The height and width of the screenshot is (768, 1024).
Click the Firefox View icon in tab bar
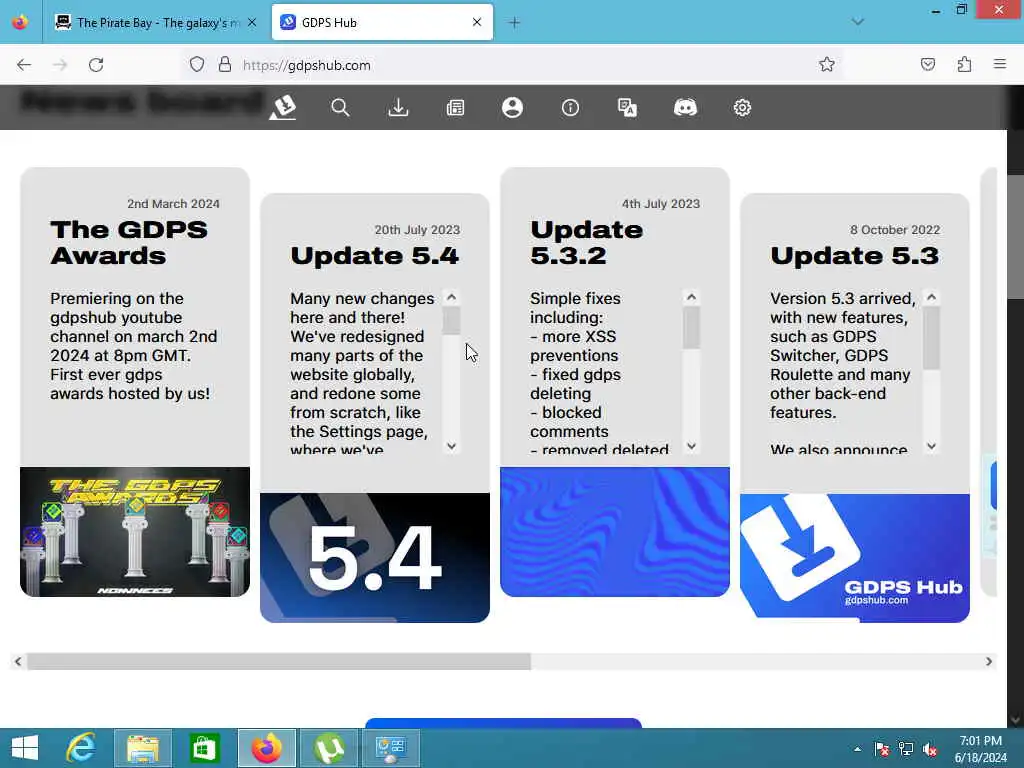(x=20, y=22)
